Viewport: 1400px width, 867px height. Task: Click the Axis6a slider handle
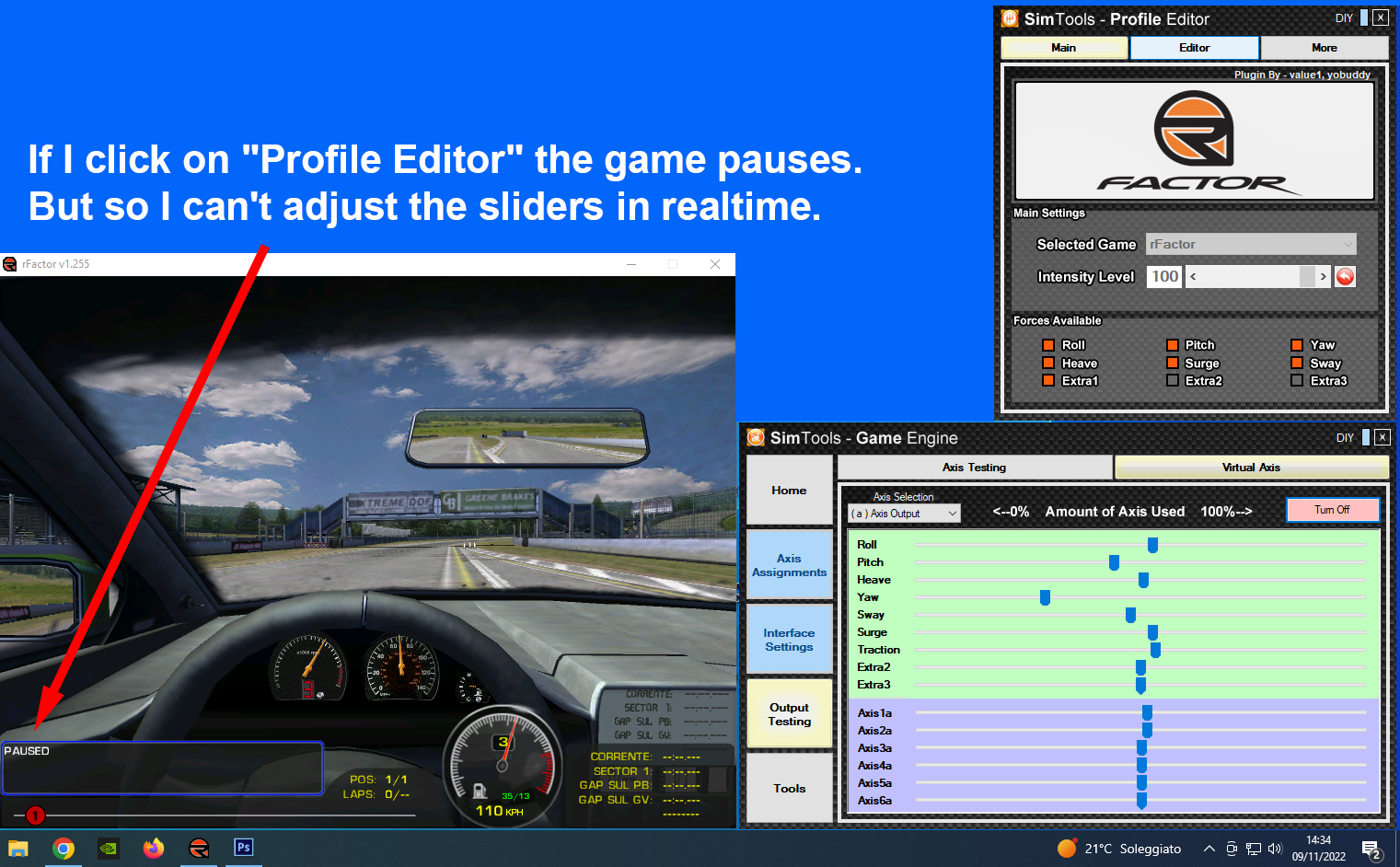pyautogui.click(x=1141, y=801)
